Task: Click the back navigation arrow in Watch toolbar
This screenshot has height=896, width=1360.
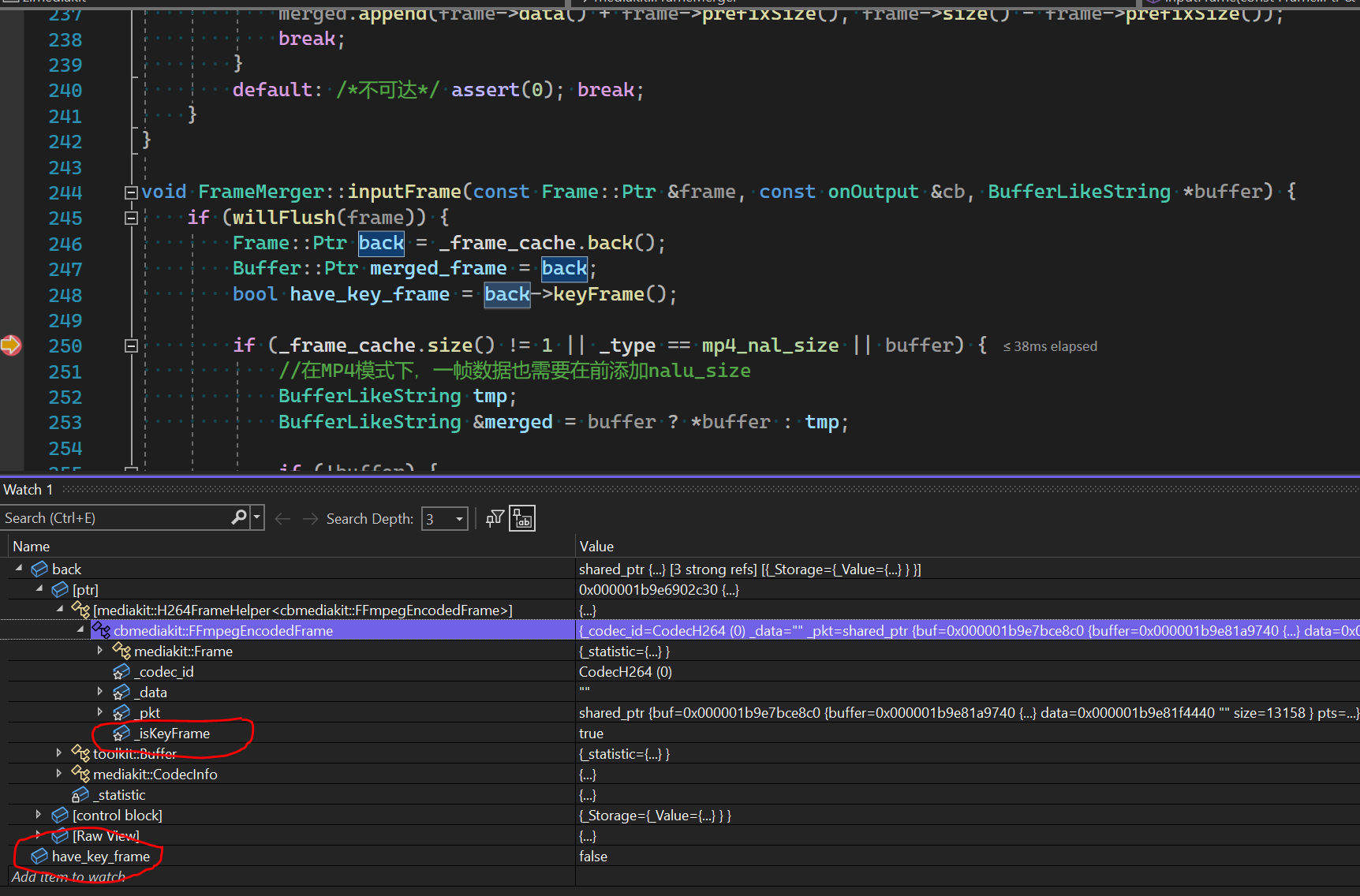Action: tap(282, 518)
